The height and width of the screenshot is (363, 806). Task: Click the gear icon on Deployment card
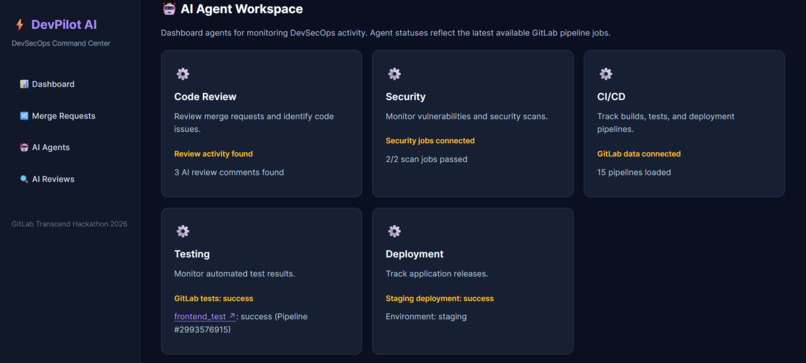(x=394, y=231)
